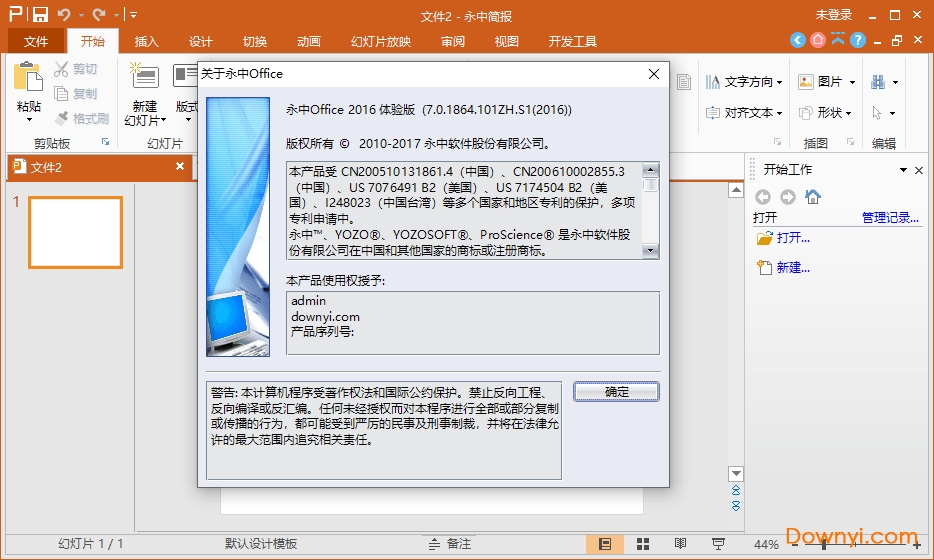This screenshot has width=934, height=560.
Task: Click Open (打开...) link in task pane
Action: tap(793, 238)
